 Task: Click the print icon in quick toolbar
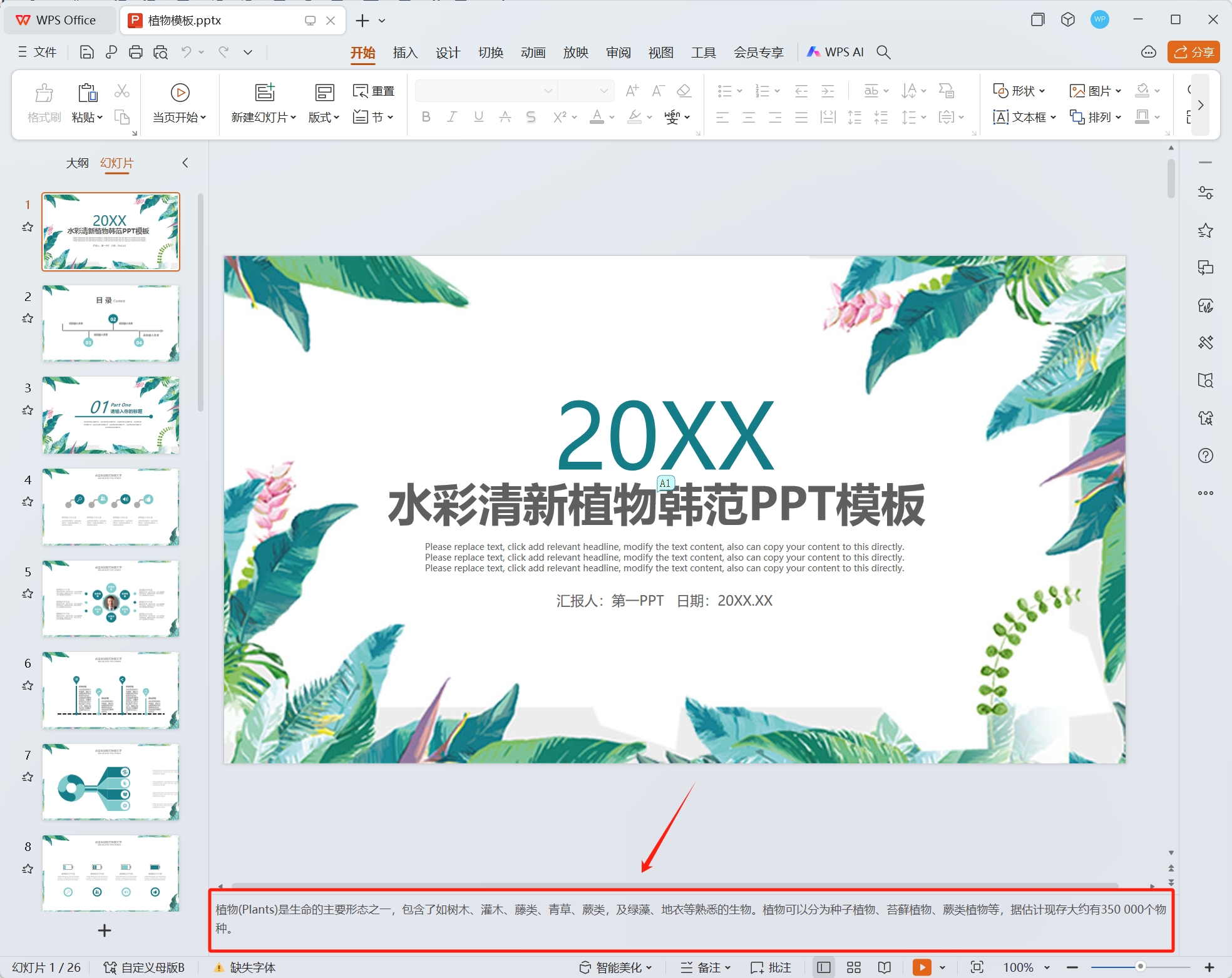[x=135, y=53]
